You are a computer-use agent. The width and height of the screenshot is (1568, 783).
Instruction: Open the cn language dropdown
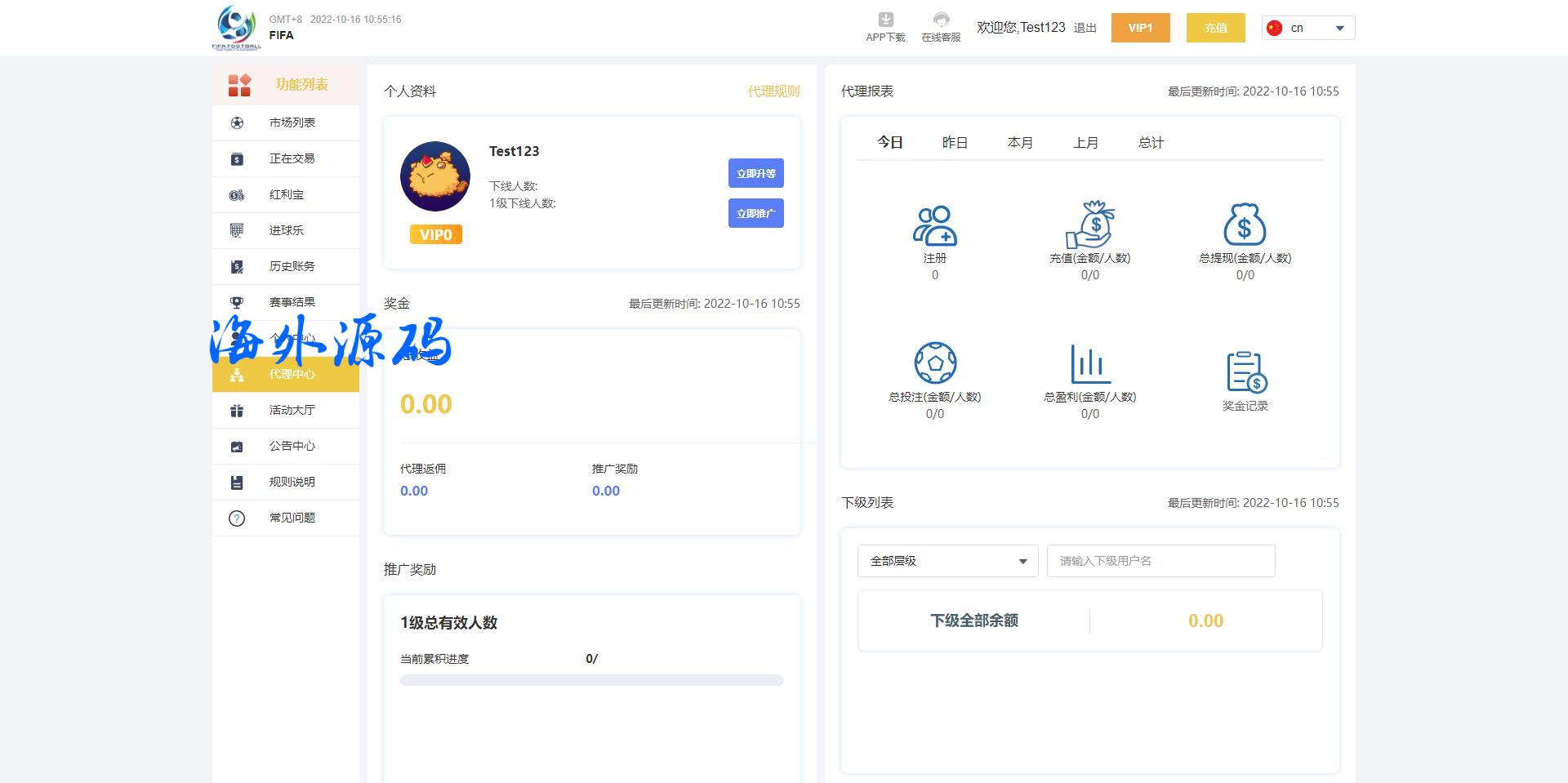pos(1308,28)
